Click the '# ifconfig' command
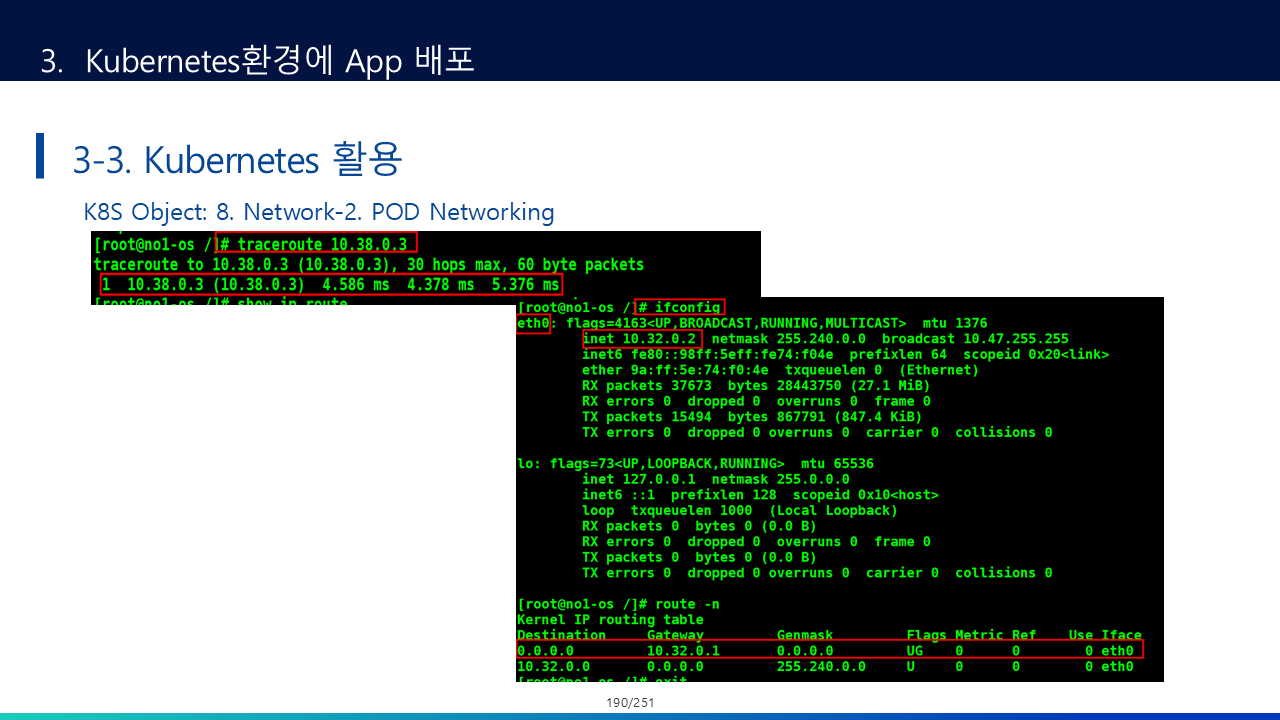 point(680,308)
